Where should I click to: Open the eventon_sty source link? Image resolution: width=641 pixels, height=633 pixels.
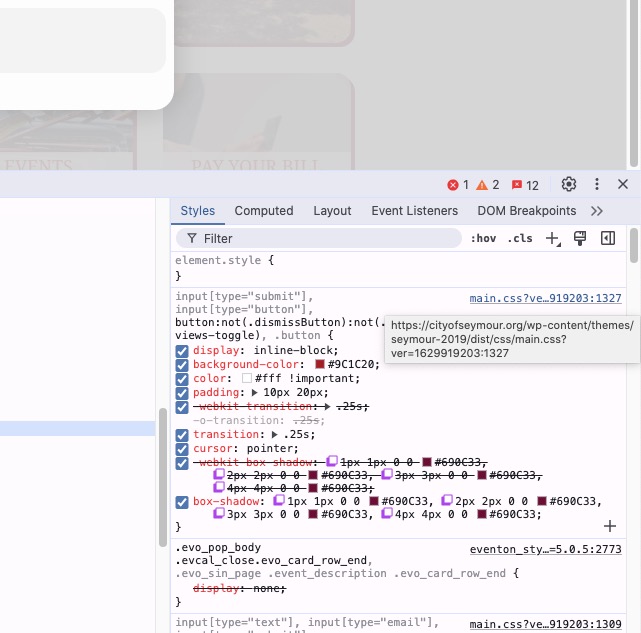545,550
